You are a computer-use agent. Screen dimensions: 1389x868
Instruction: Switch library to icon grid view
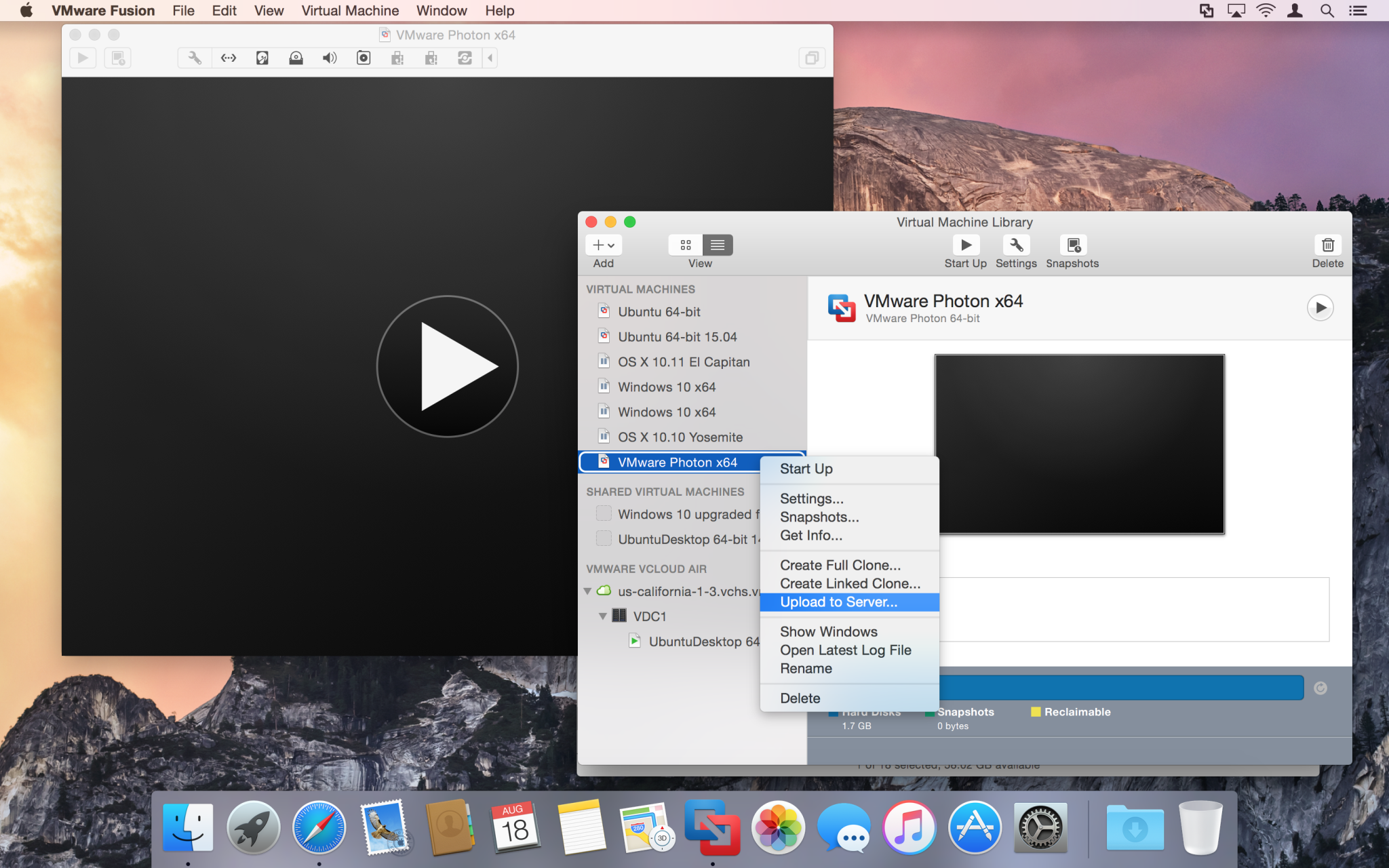(686, 245)
